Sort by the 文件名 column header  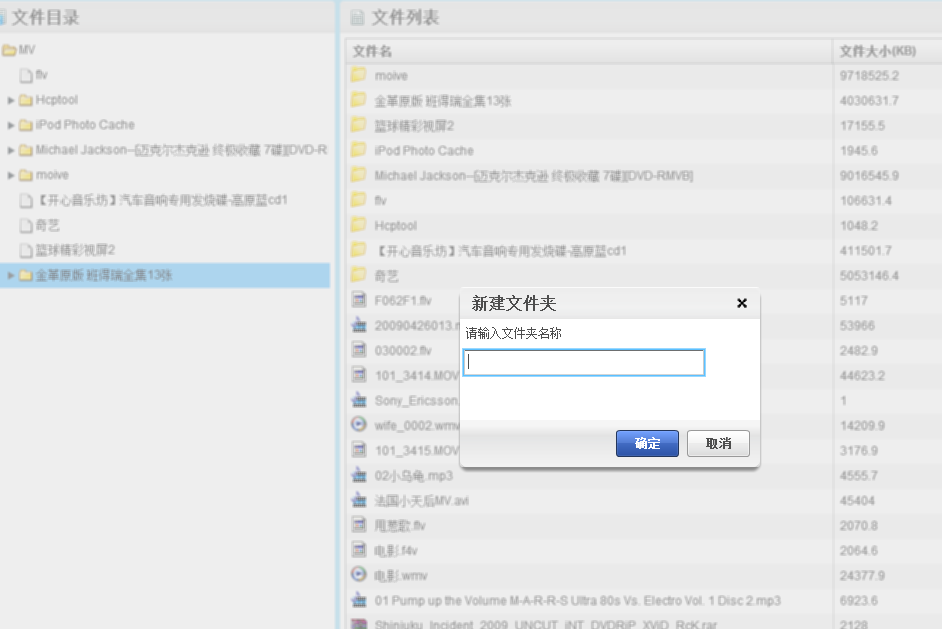[x=589, y=52]
